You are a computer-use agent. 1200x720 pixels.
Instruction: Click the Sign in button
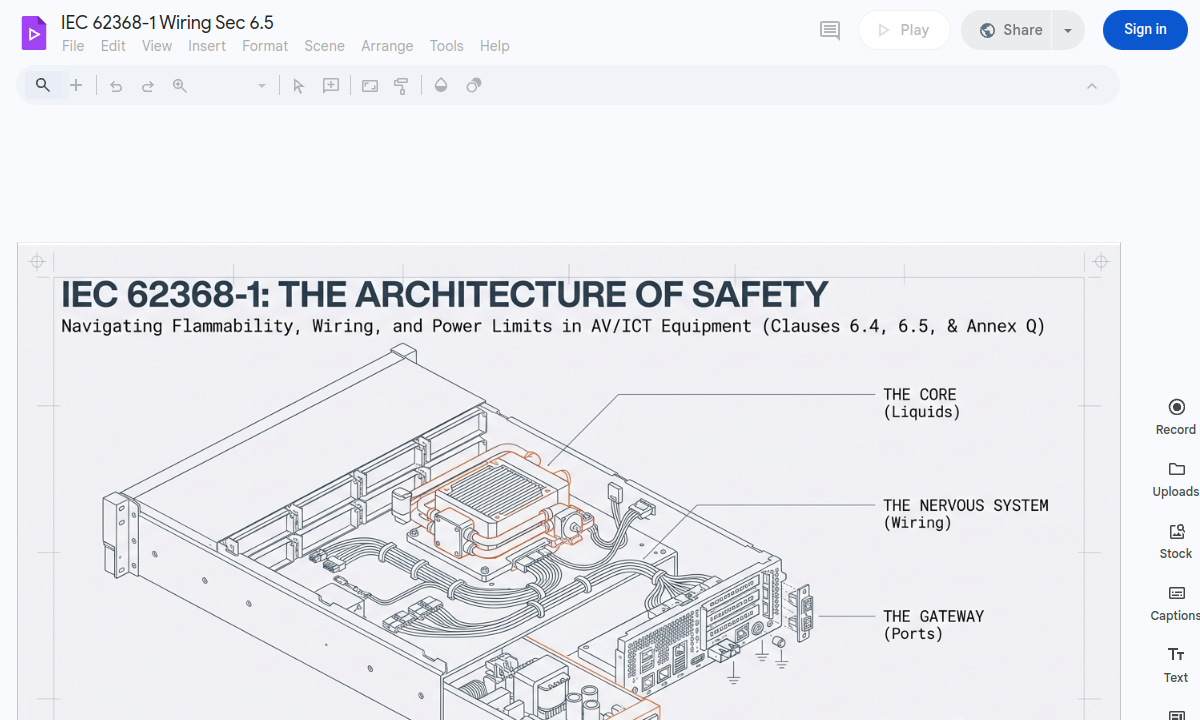pyautogui.click(x=1144, y=30)
